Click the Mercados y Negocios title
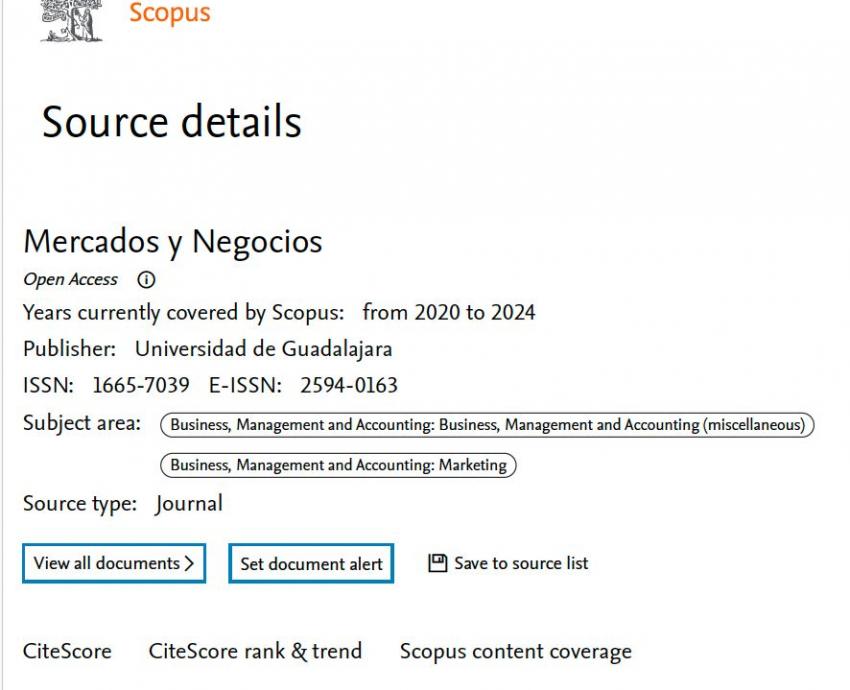 point(173,242)
